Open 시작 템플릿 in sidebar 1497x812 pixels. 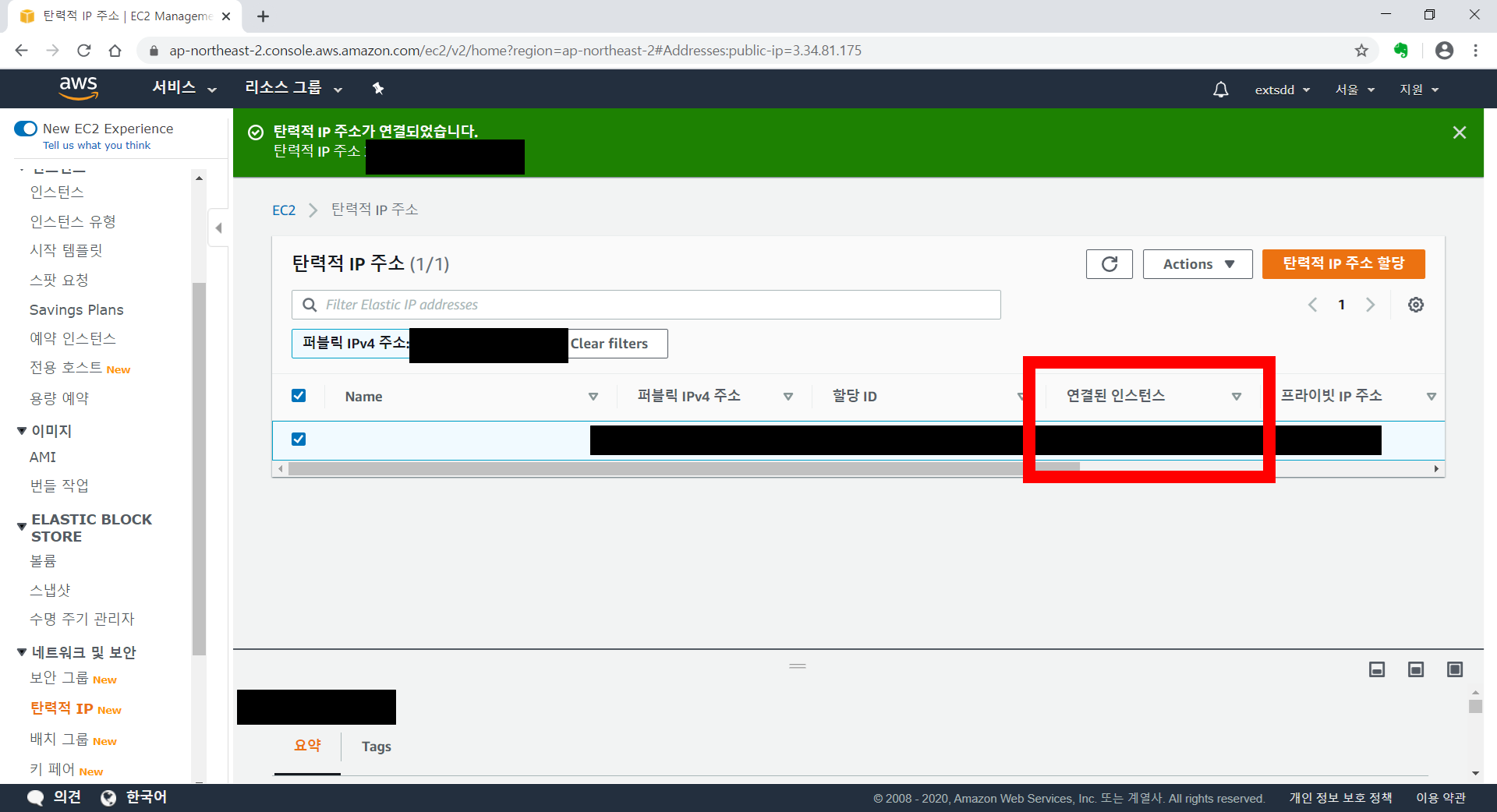click(66, 250)
